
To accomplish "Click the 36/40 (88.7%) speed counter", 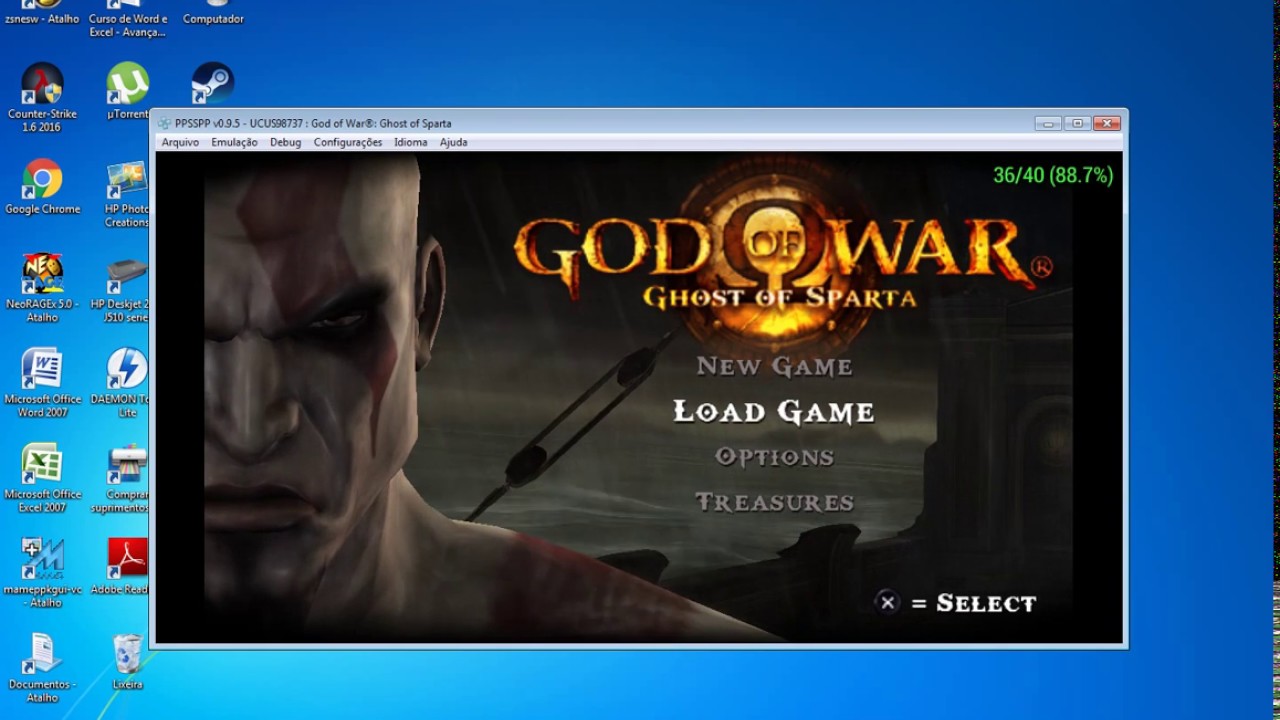I will pyautogui.click(x=1052, y=175).
